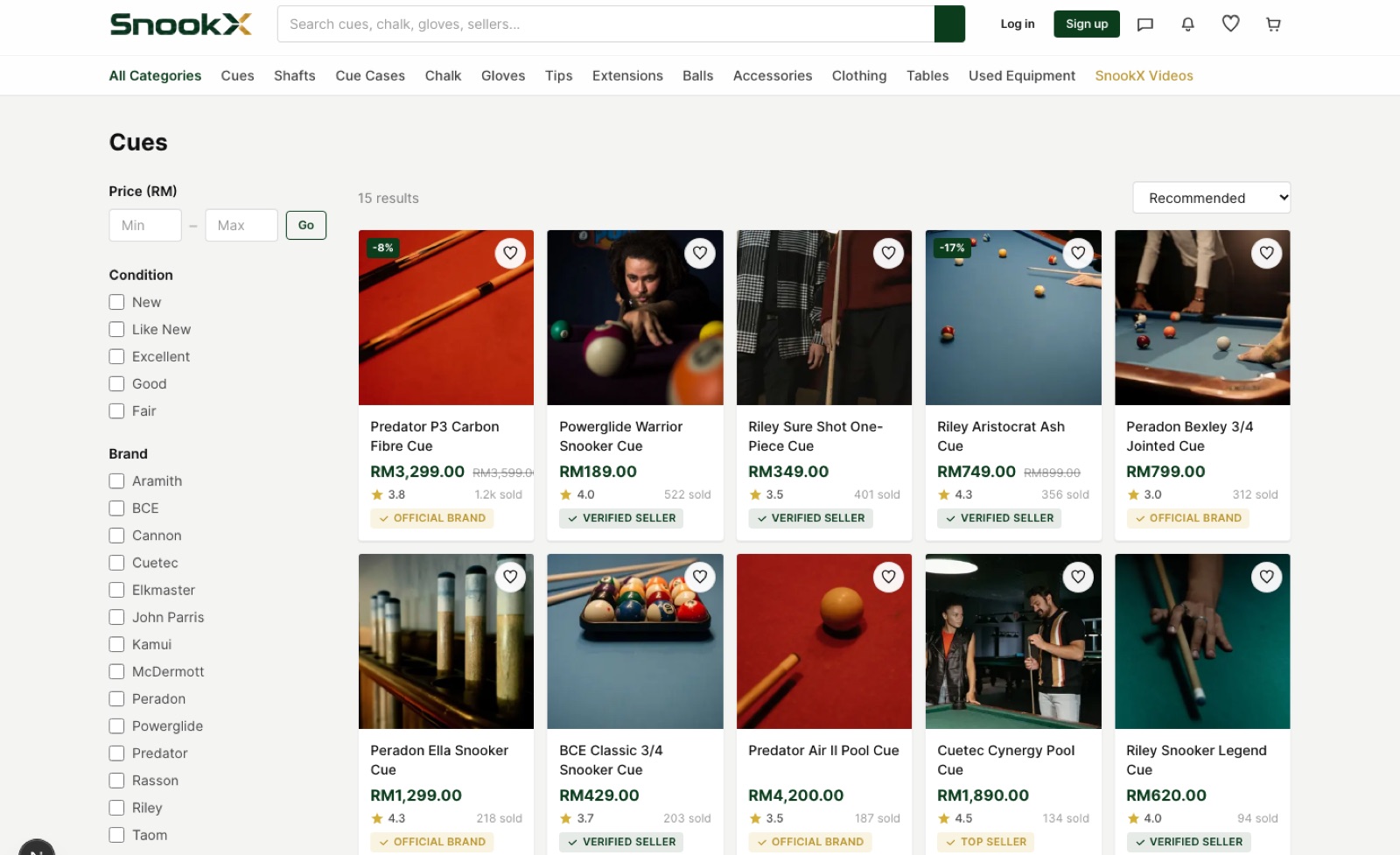This screenshot has height=855, width=1400.
Task: Open the wishlist heart in header
Action: click(x=1230, y=24)
